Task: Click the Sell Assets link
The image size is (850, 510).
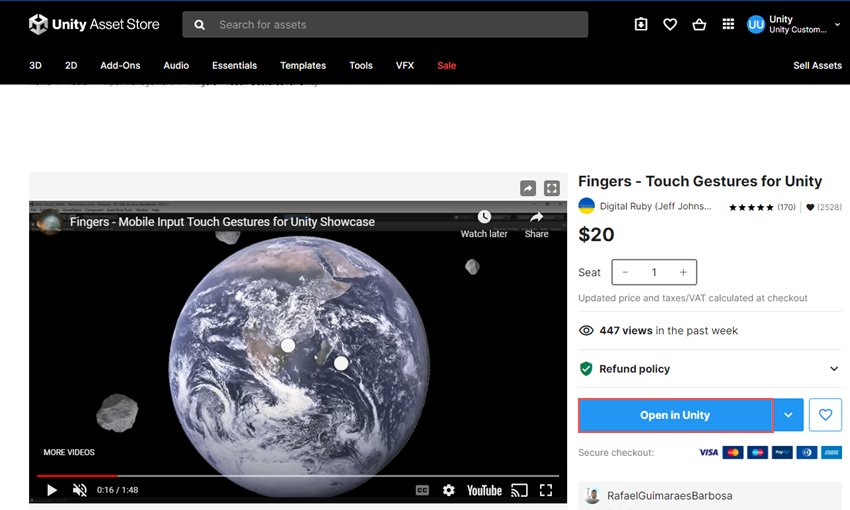Action: pos(817,66)
